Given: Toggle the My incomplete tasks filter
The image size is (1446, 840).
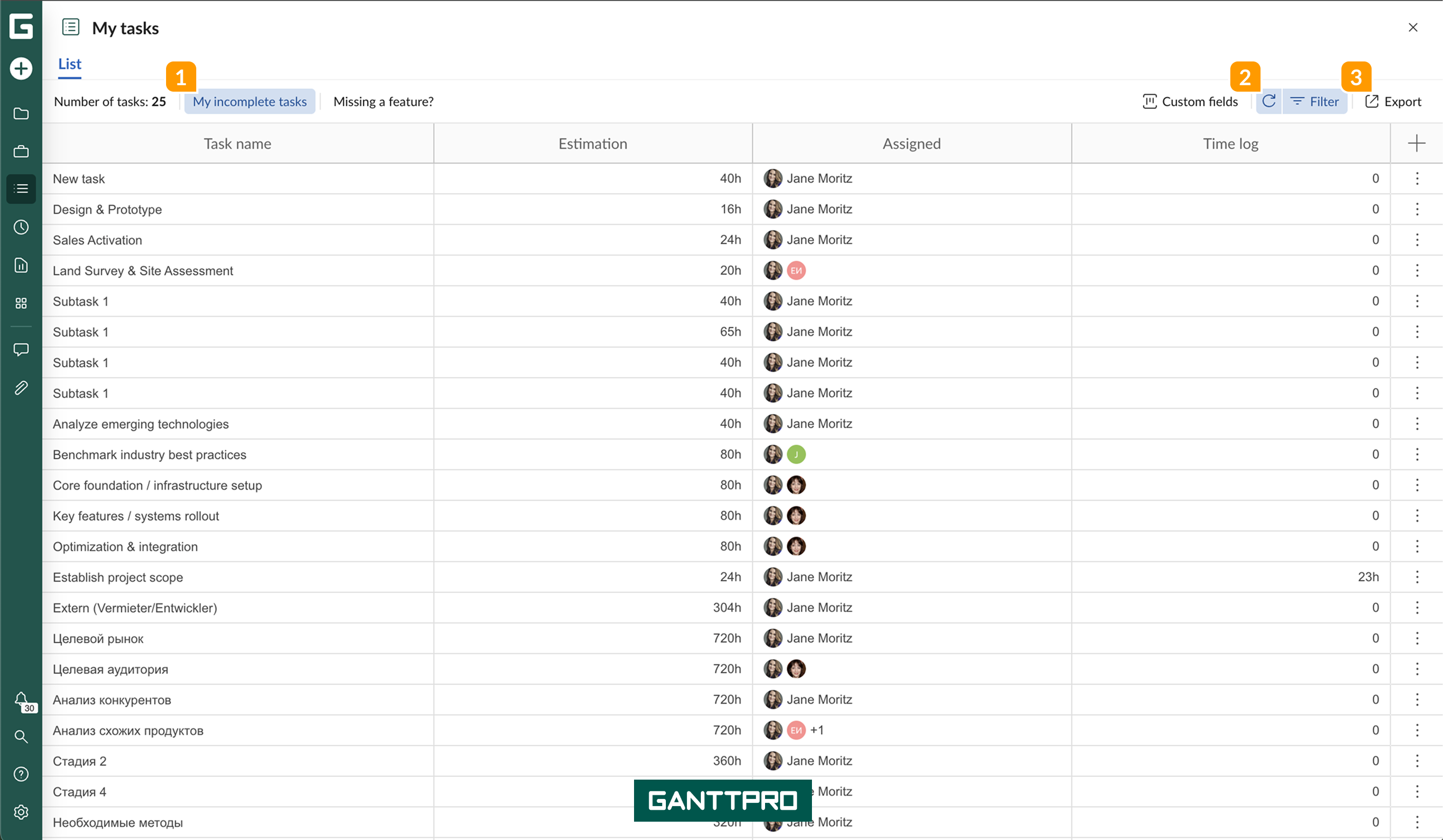Looking at the screenshot, I should pos(250,101).
